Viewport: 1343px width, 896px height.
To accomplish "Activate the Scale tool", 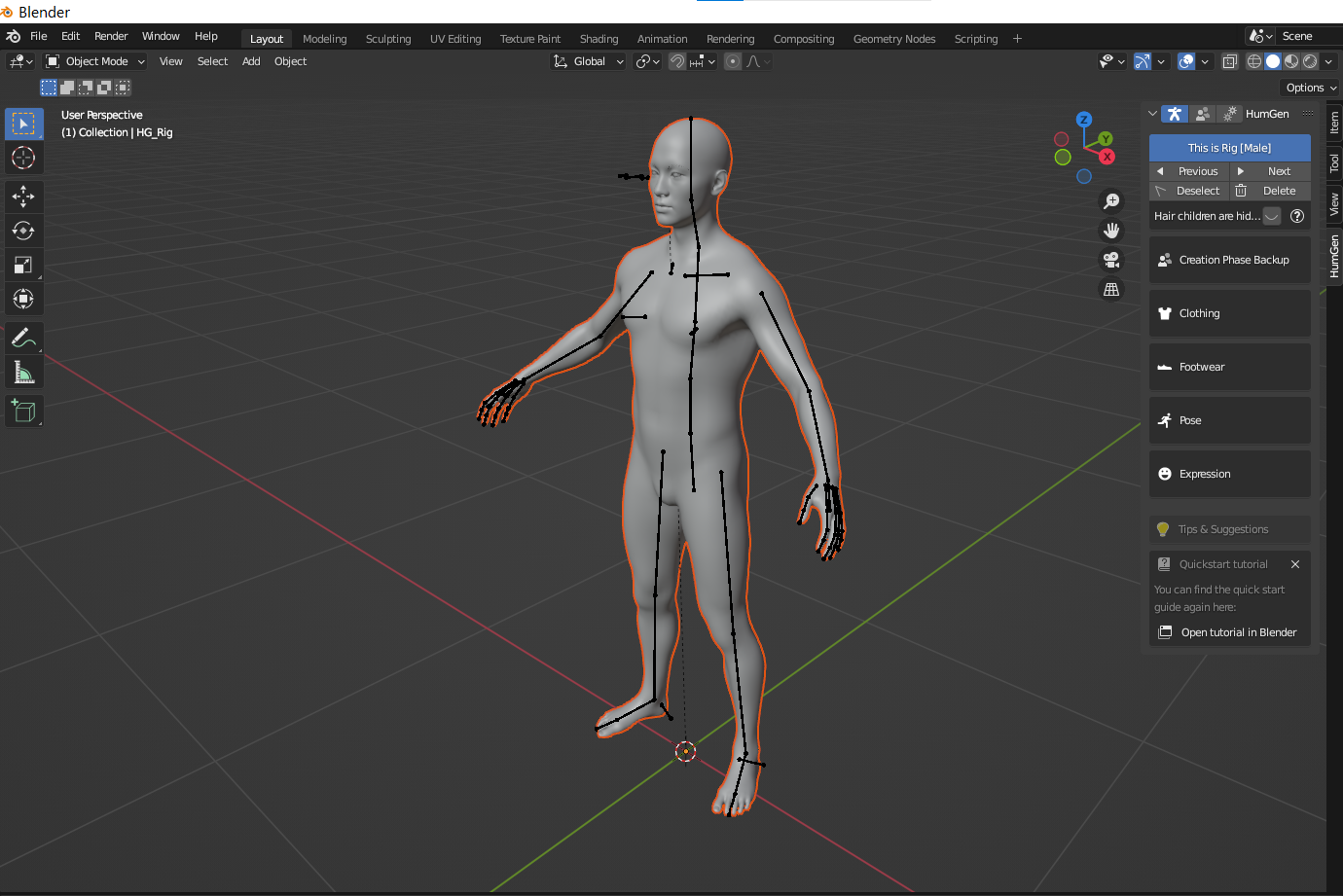I will tap(23, 265).
